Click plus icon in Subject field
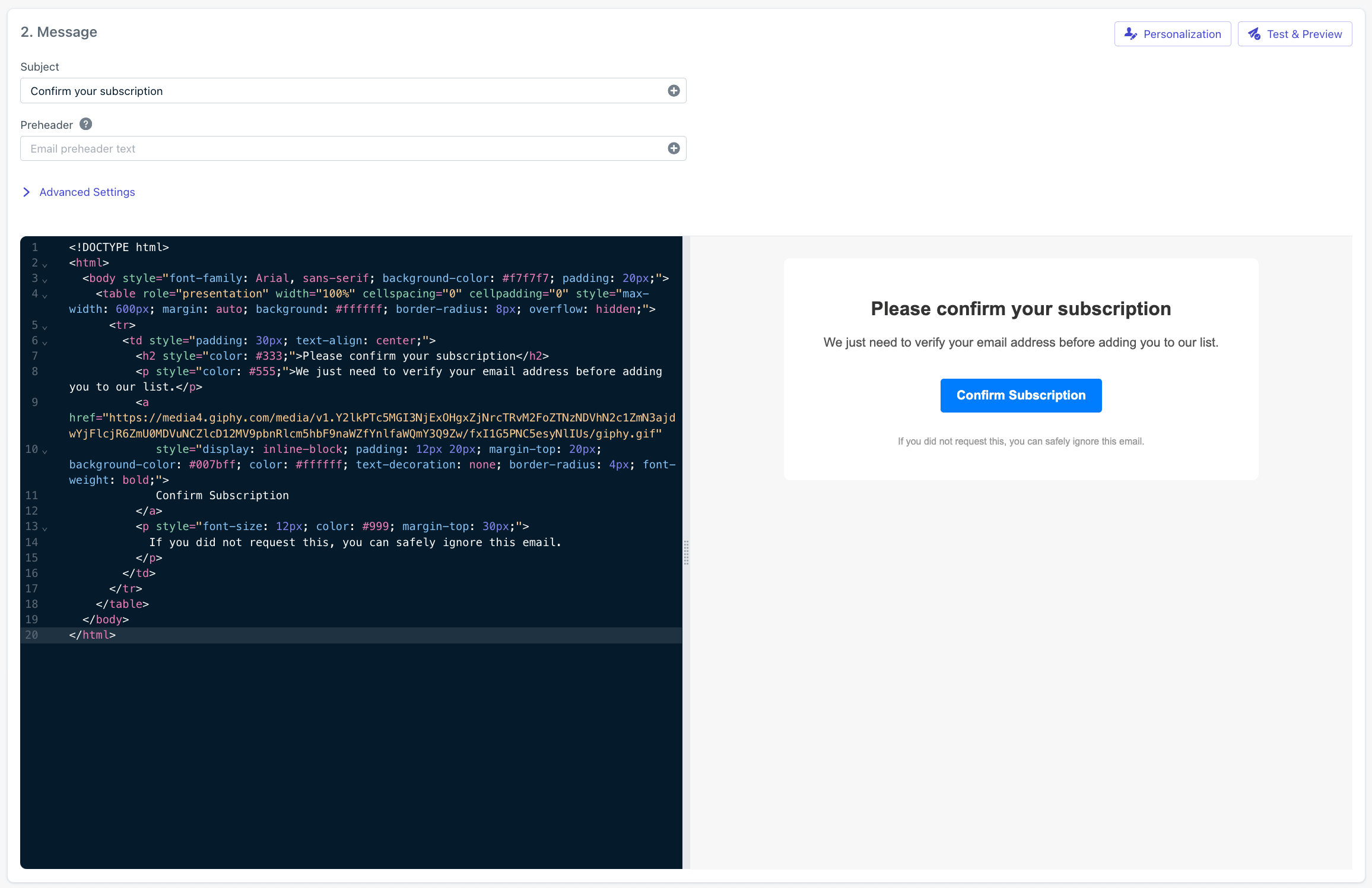This screenshot has width=1372, height=888. point(674,91)
